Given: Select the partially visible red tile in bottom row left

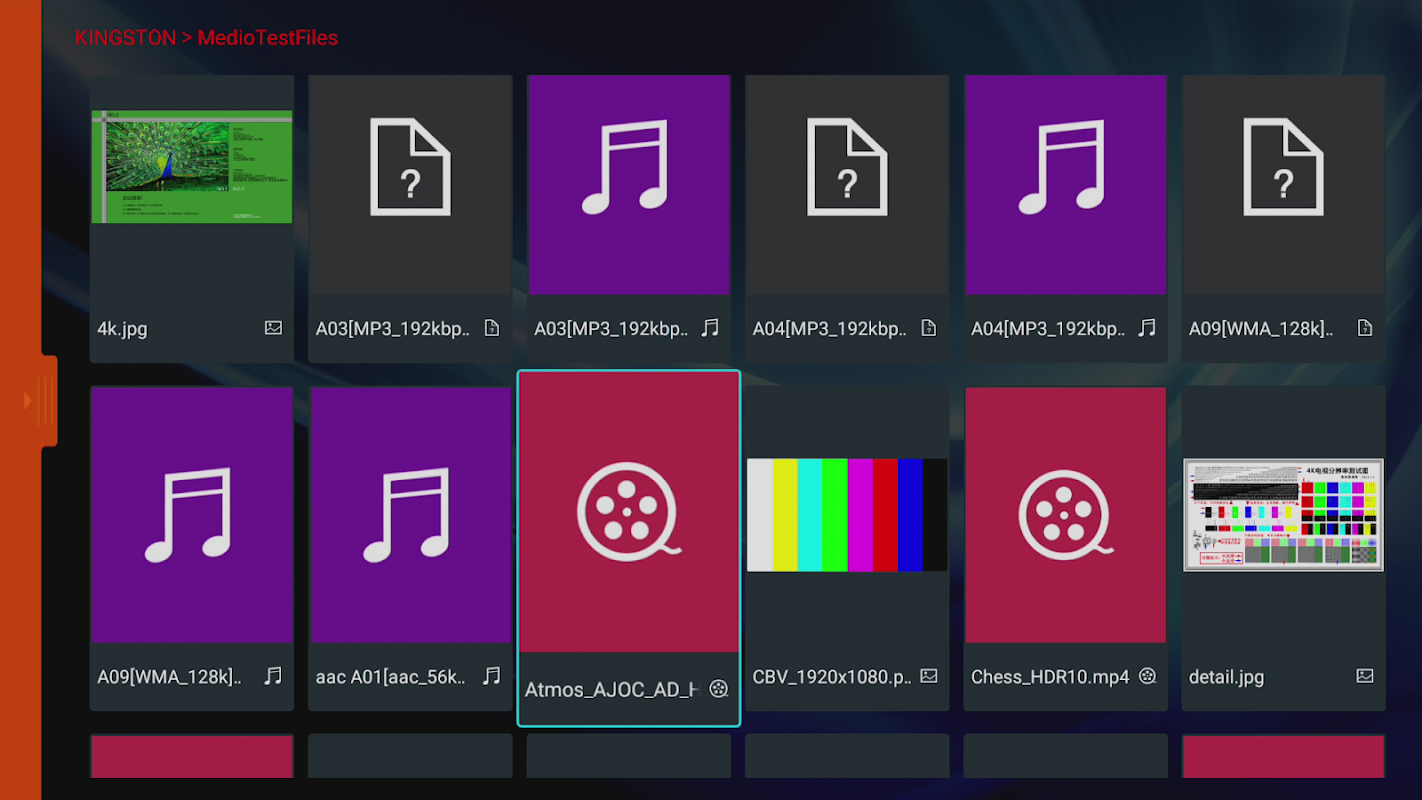Looking at the screenshot, I should 192,756.
